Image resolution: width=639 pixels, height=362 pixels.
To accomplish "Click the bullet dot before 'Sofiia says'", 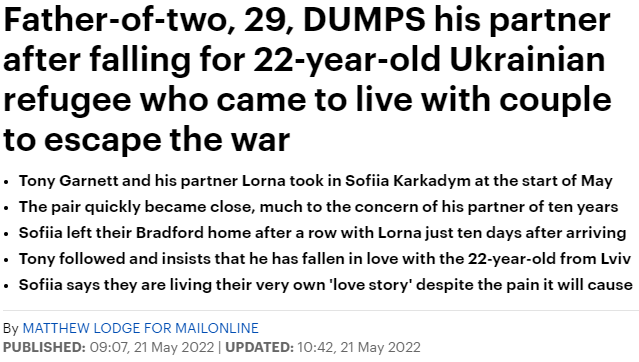I will [x=6, y=286].
